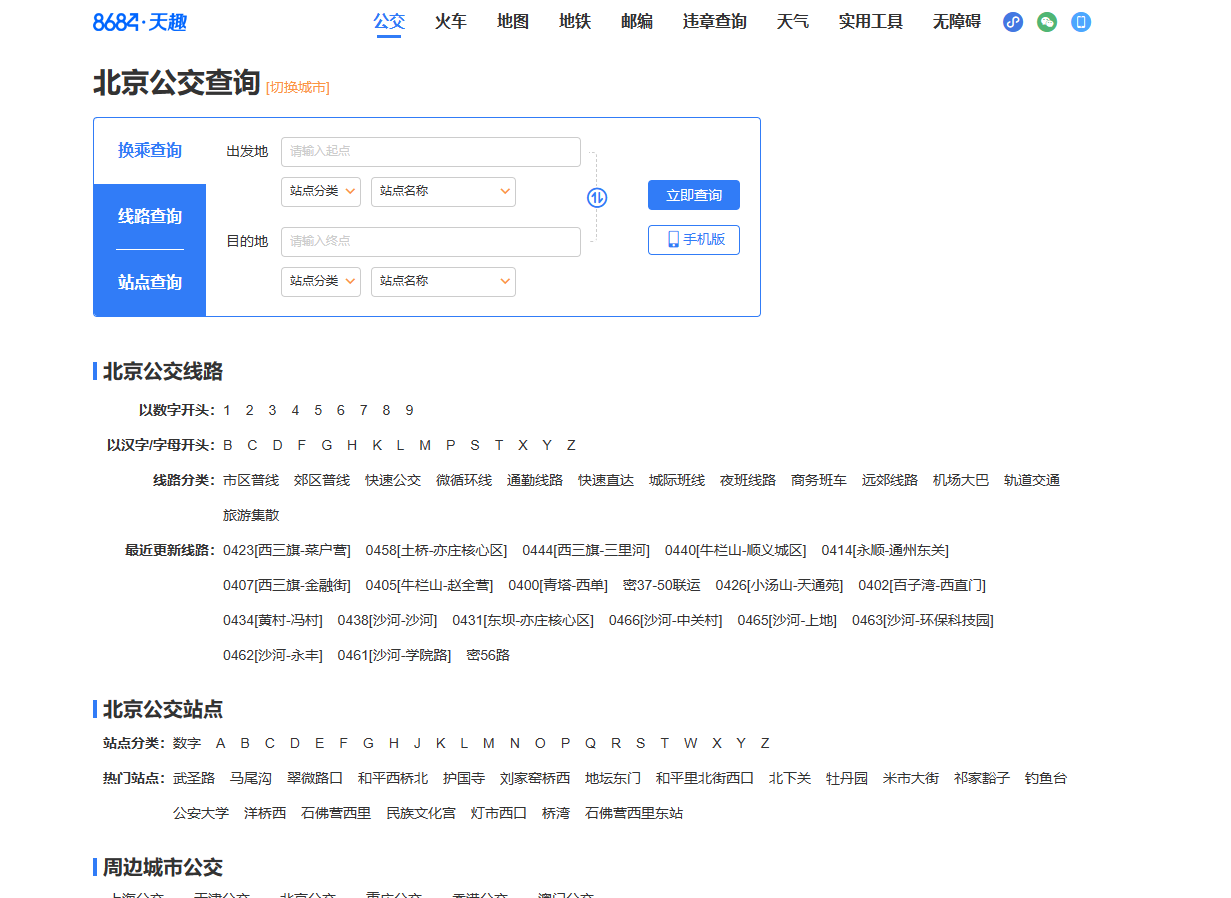Open the 市区普线 route category
This screenshot has width=1231, height=898.
[251, 480]
